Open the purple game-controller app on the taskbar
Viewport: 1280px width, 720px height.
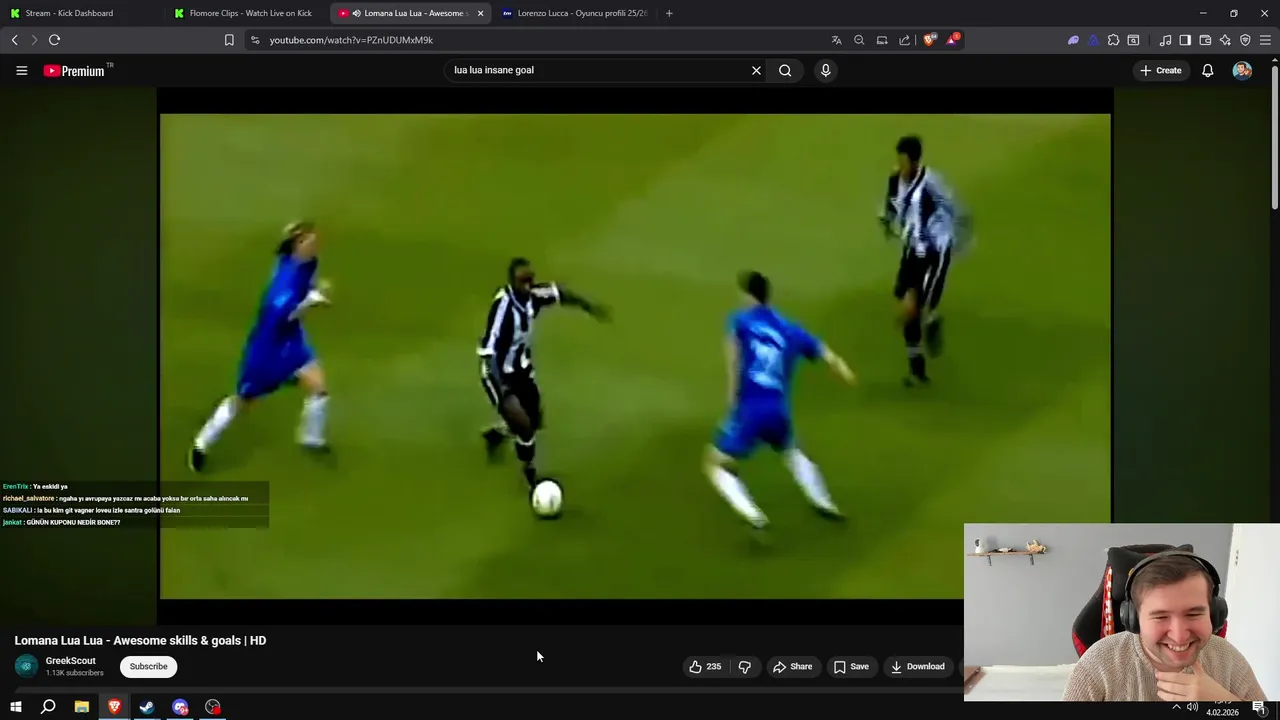180,707
